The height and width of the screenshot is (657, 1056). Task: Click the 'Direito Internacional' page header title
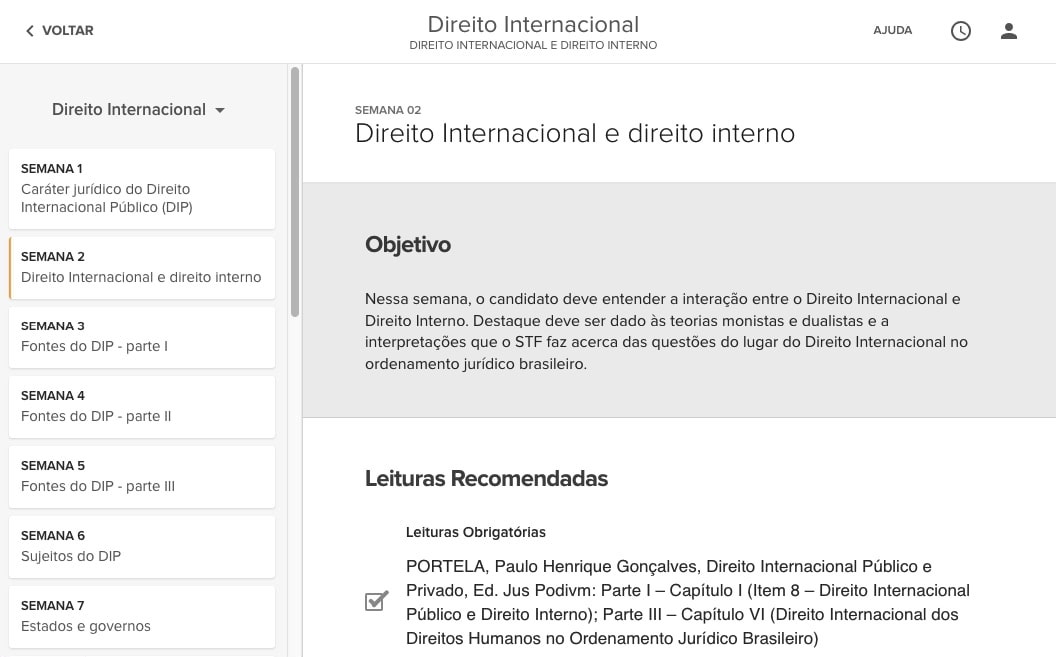pyautogui.click(x=533, y=25)
